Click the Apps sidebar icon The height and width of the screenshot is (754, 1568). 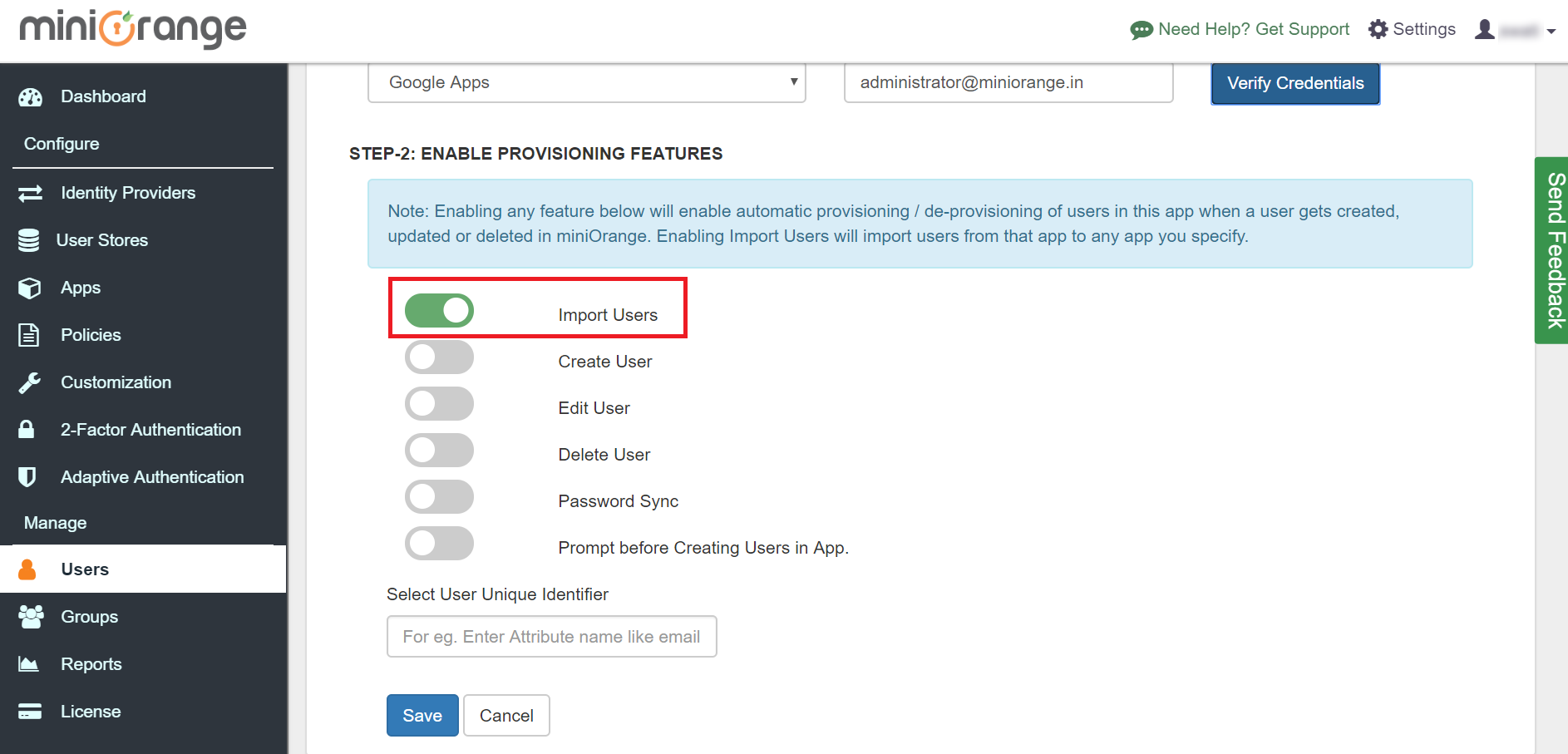[x=30, y=287]
